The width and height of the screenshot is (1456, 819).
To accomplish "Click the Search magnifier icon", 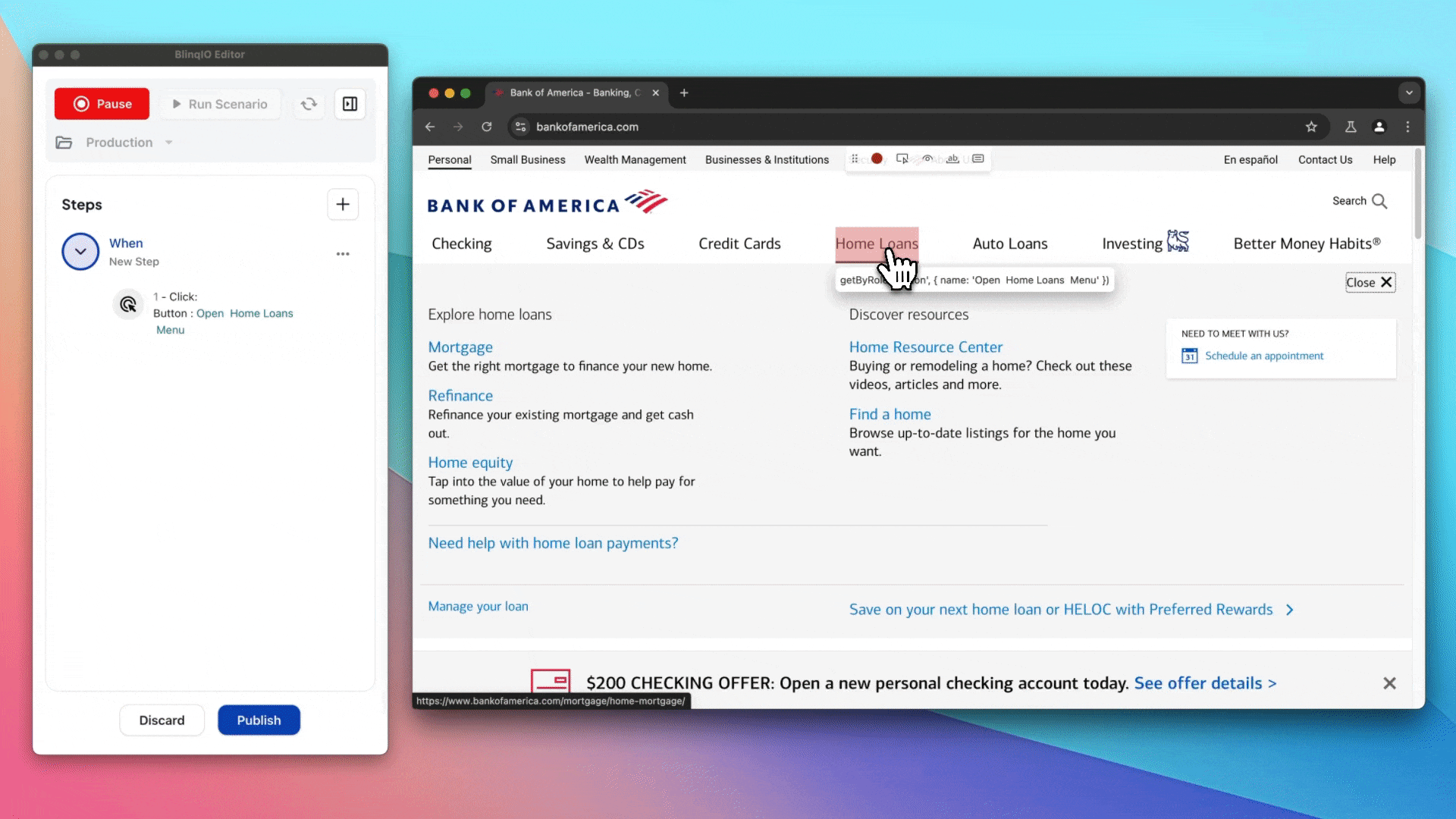I will click(x=1379, y=201).
